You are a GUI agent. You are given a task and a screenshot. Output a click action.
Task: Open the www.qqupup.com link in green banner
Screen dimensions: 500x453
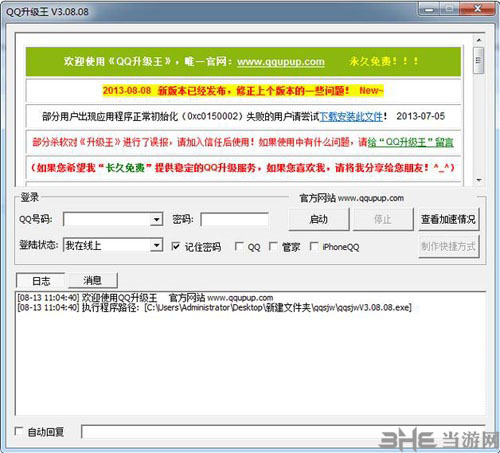coord(281,62)
